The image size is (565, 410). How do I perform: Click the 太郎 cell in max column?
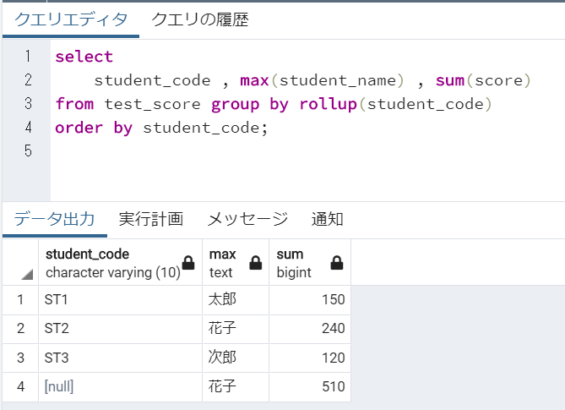tap(236, 300)
